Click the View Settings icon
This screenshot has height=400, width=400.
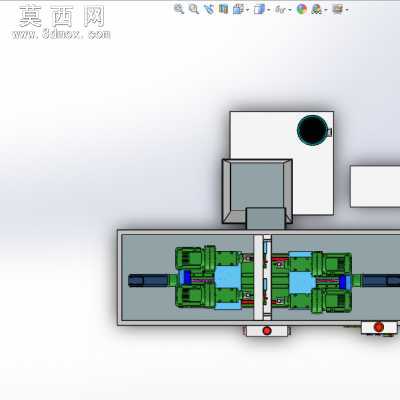coord(337,9)
